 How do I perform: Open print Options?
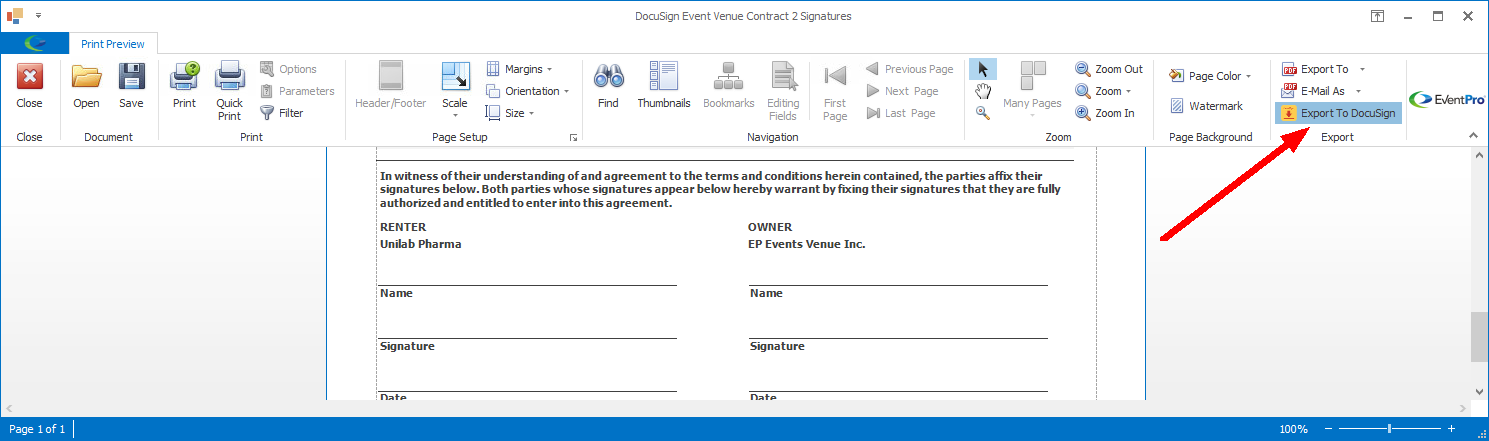(x=289, y=69)
